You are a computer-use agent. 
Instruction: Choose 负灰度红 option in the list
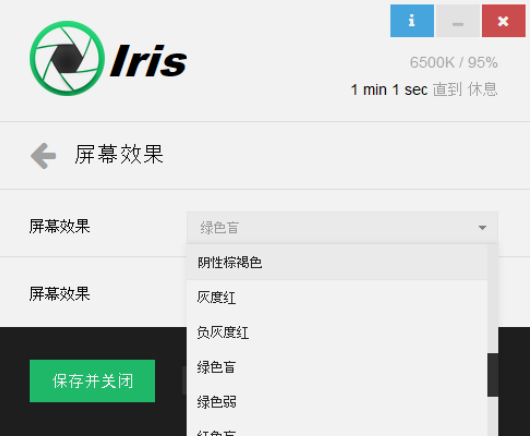point(337,332)
